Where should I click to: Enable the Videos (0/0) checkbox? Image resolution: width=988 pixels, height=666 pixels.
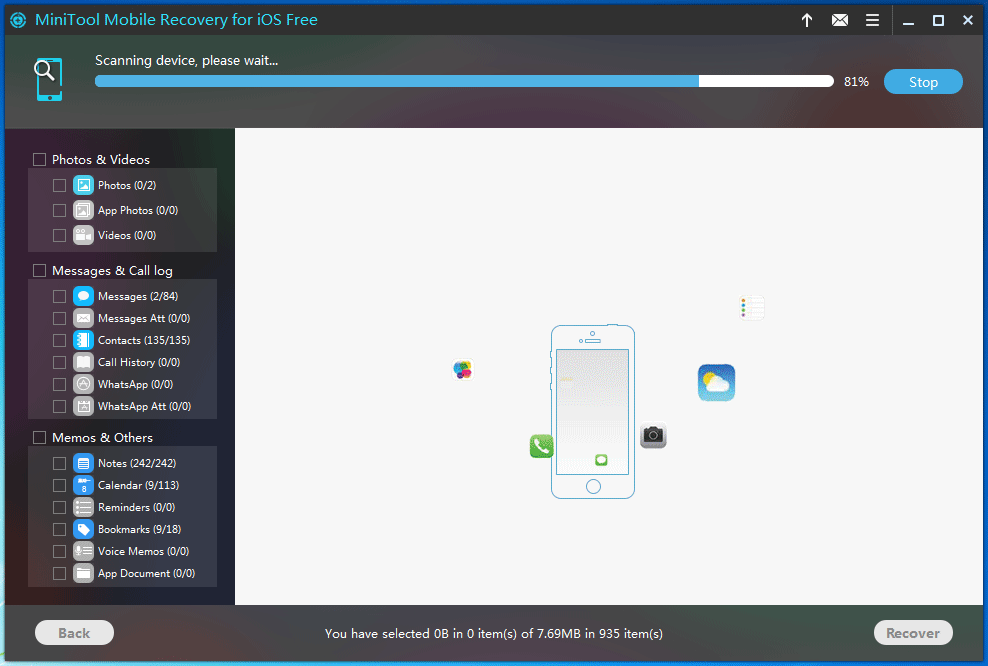tap(59, 235)
